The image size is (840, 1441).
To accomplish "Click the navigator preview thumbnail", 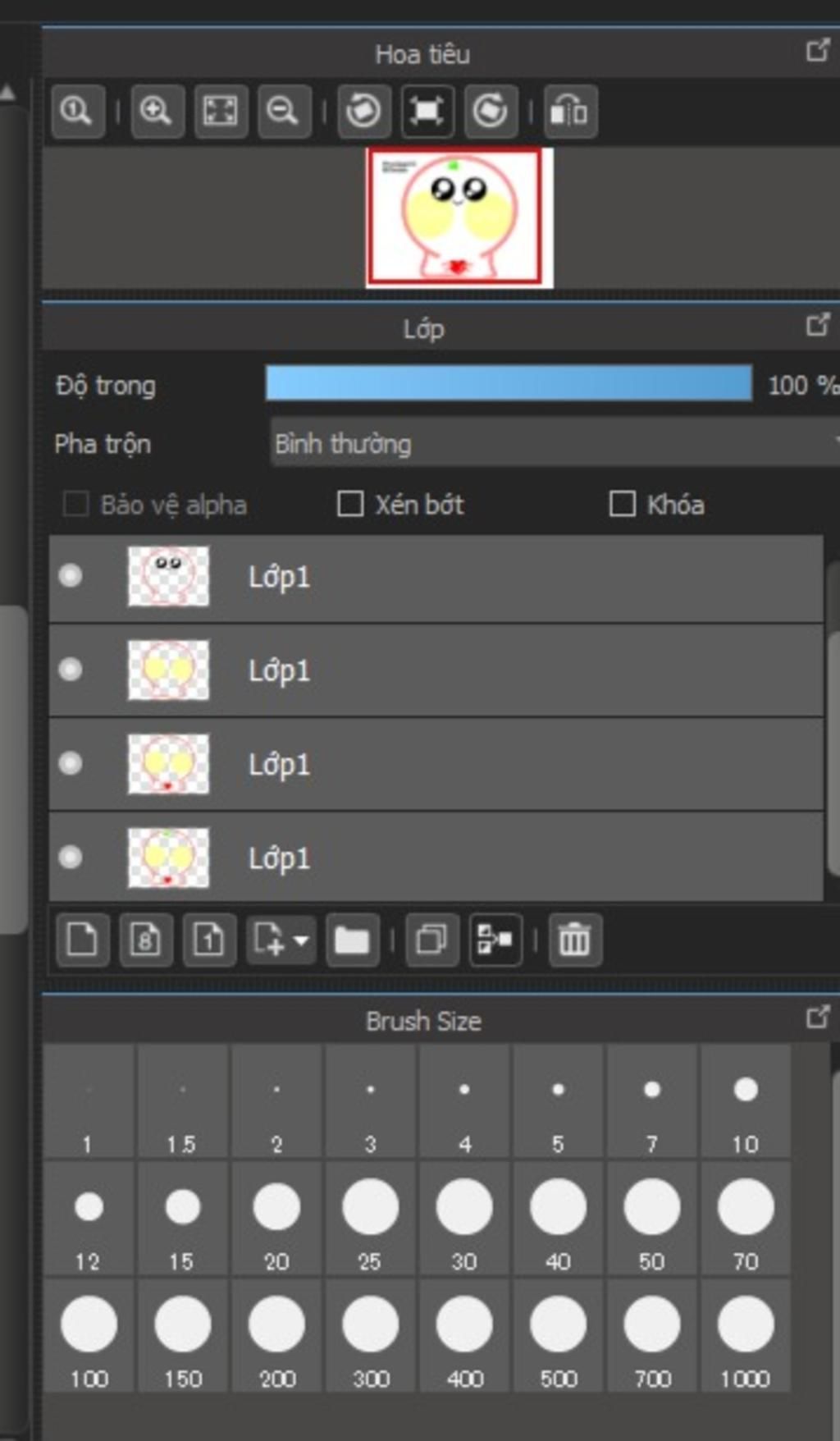I will point(454,217).
